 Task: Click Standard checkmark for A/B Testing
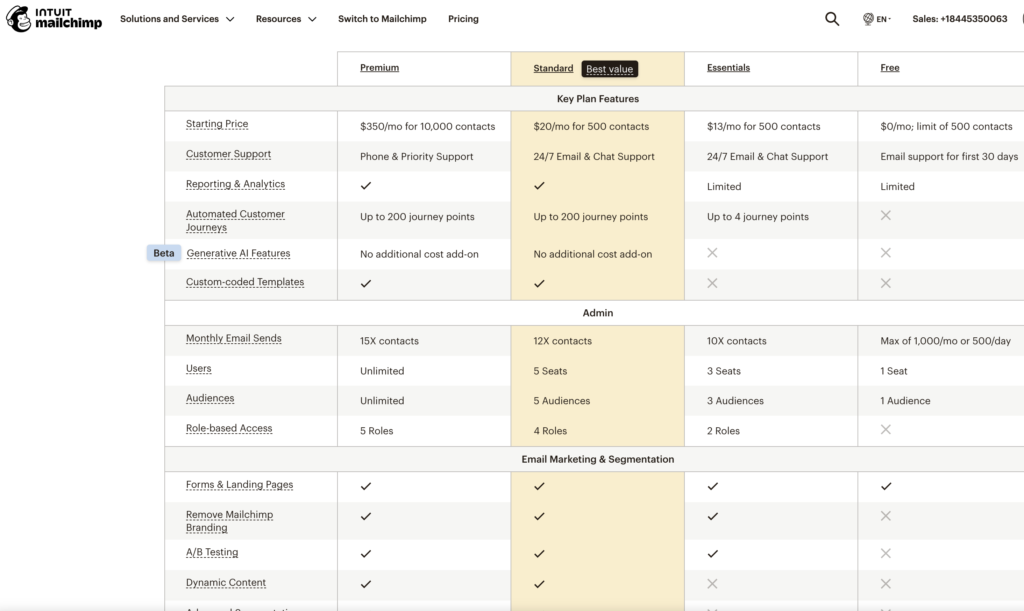[539, 554]
